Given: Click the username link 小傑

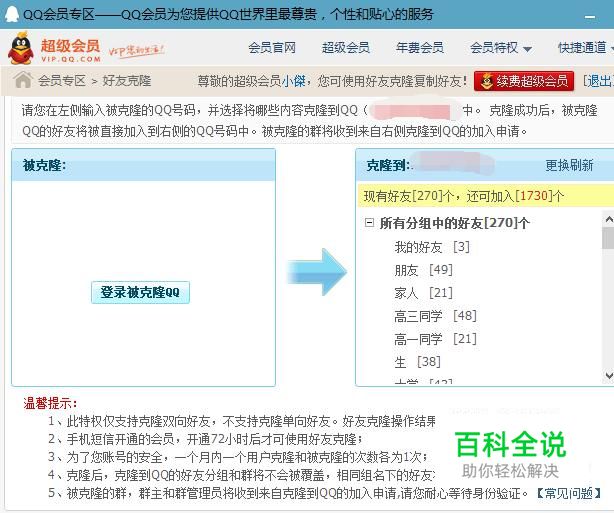Looking at the screenshot, I should [x=293, y=81].
